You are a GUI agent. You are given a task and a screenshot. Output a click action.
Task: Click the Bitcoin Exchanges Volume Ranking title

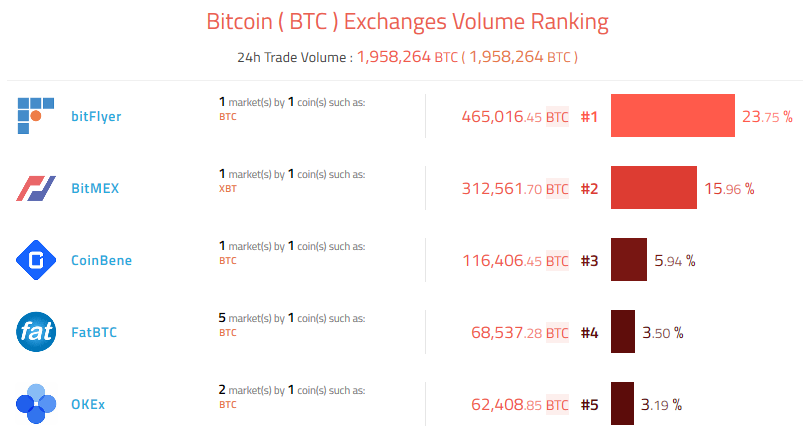point(406,21)
